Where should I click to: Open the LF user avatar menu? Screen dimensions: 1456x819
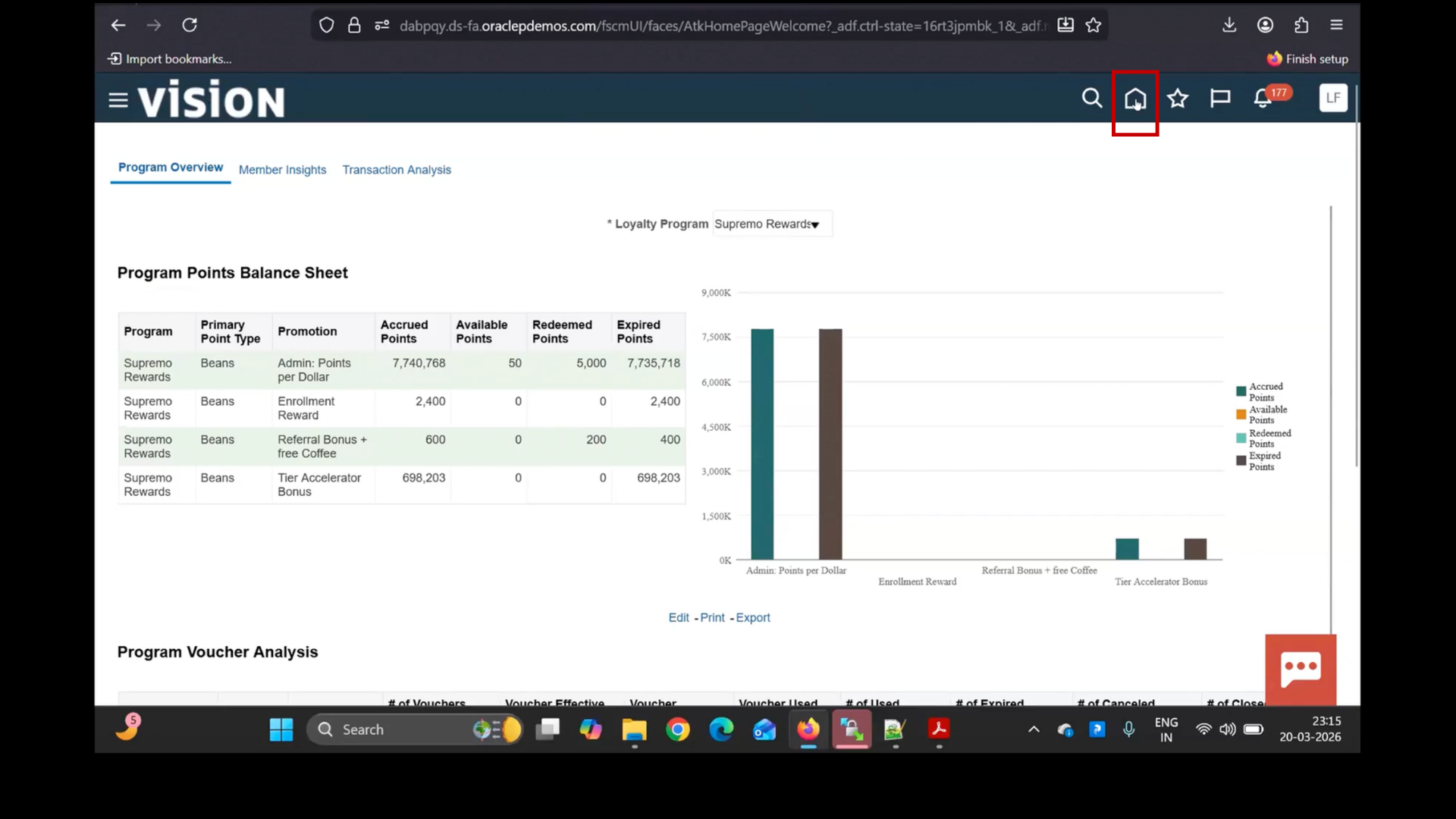[1333, 98]
